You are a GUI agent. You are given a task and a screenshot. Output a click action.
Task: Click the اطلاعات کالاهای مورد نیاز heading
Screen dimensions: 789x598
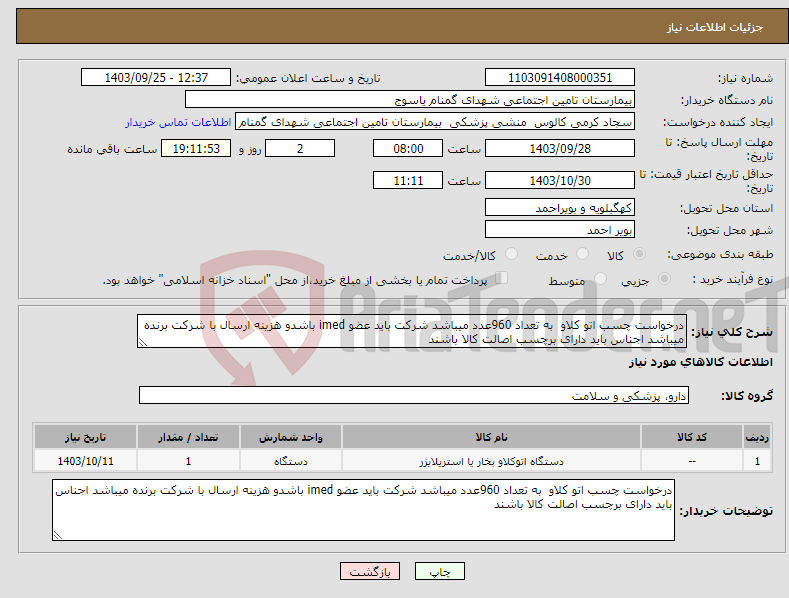[700, 362]
